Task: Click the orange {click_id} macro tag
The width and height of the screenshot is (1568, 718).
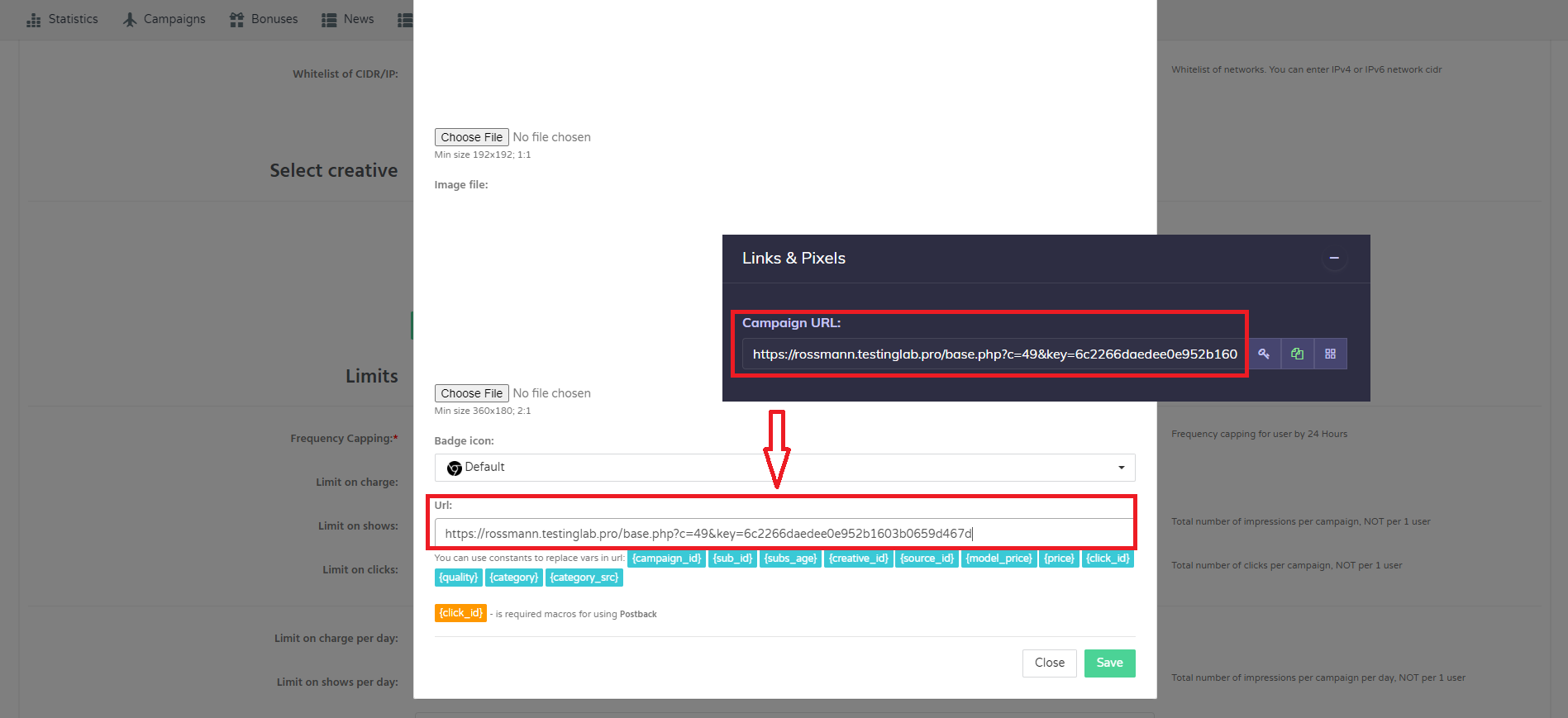Action: point(460,613)
